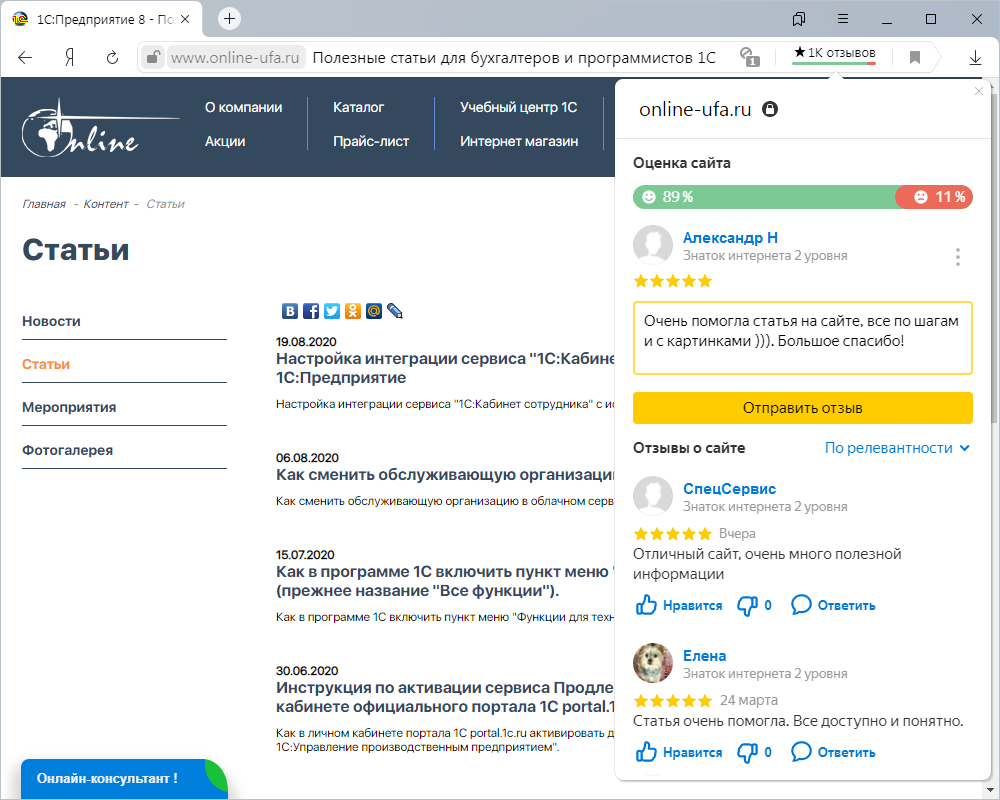Dislike Елена's review
The height and width of the screenshot is (800, 1000).
point(754,752)
